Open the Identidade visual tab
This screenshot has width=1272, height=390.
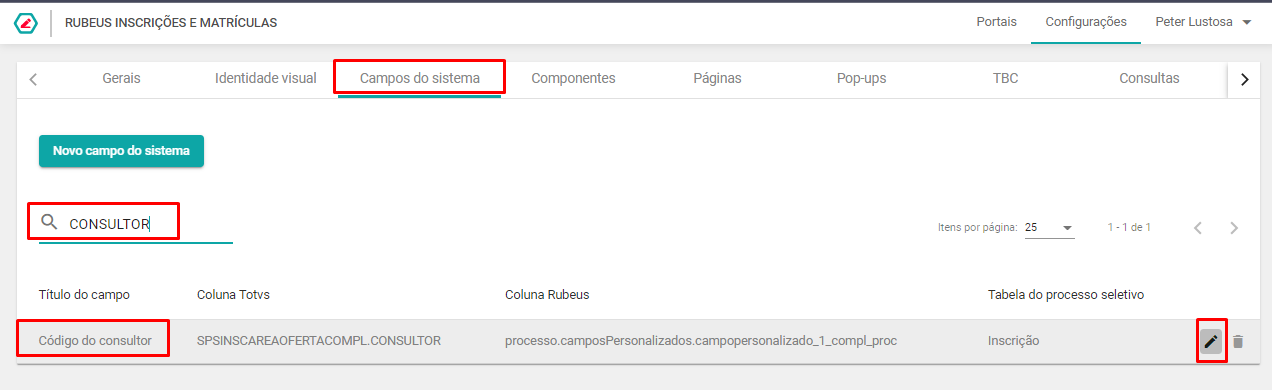(x=266, y=78)
